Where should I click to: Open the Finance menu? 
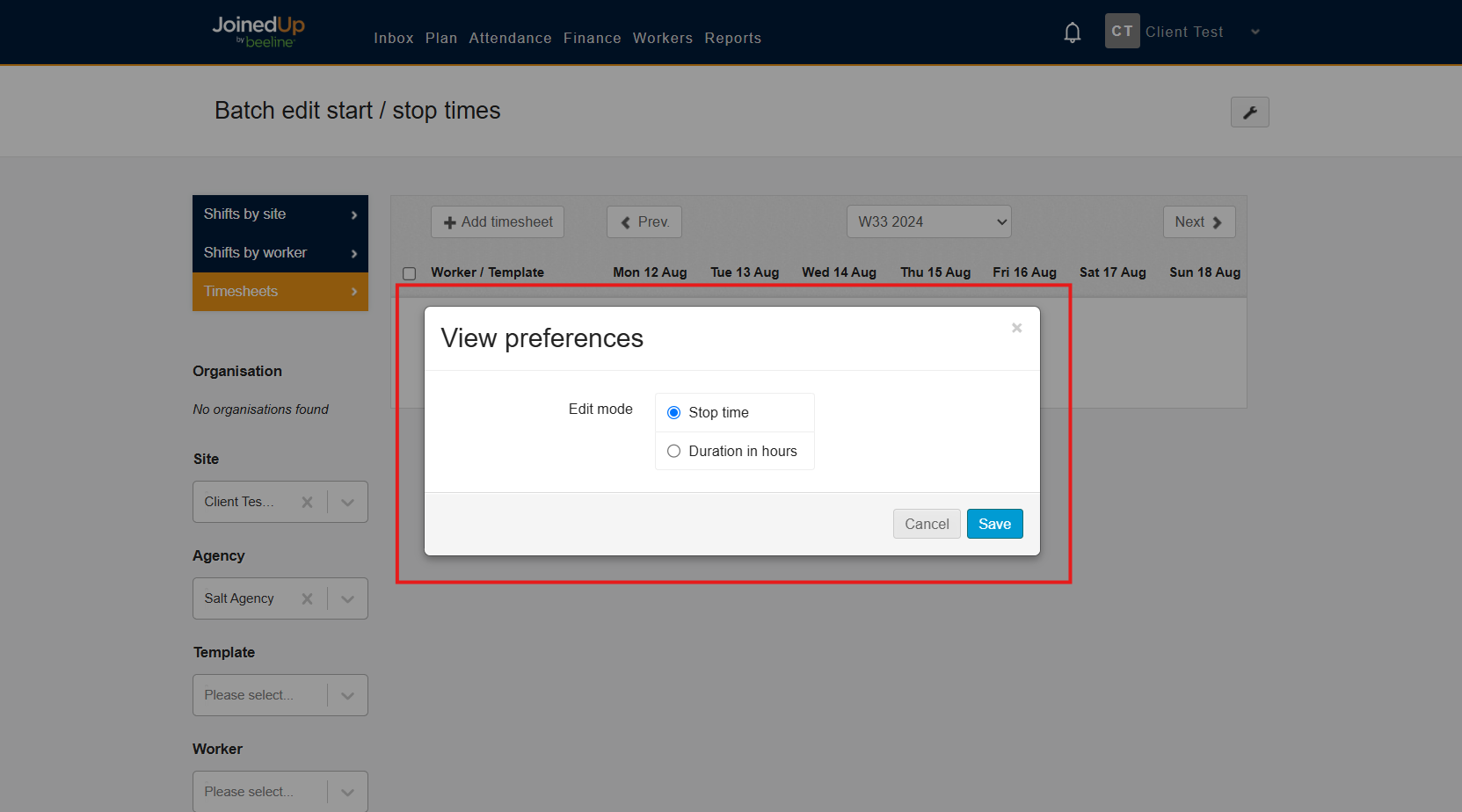tap(592, 38)
